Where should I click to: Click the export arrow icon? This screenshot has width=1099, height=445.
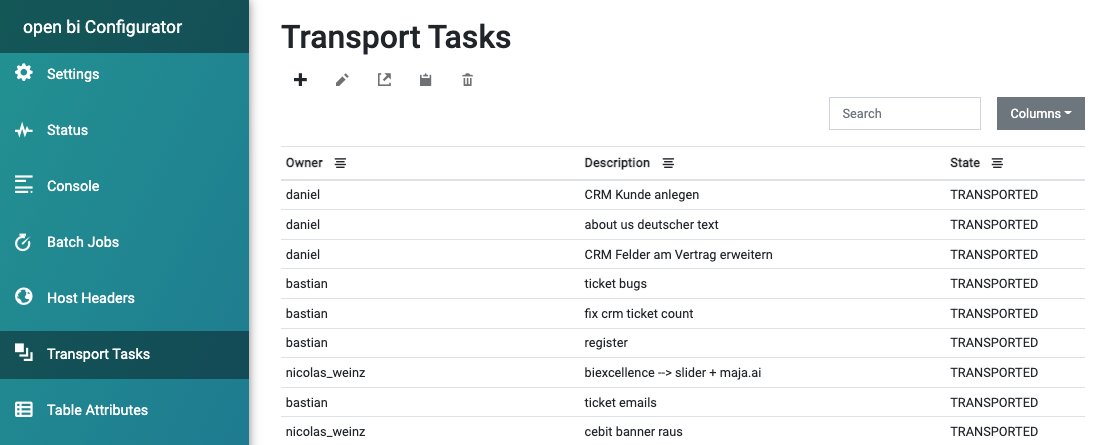pyautogui.click(x=384, y=80)
